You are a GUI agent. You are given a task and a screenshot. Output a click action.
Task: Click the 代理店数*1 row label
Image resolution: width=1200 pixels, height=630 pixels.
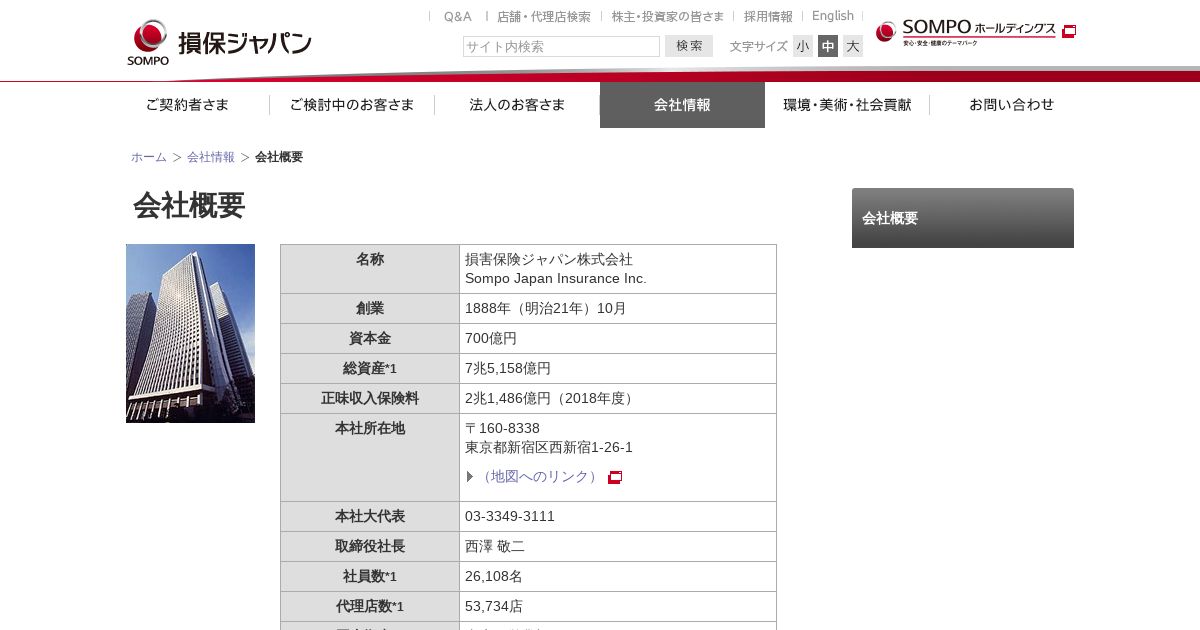pos(370,606)
